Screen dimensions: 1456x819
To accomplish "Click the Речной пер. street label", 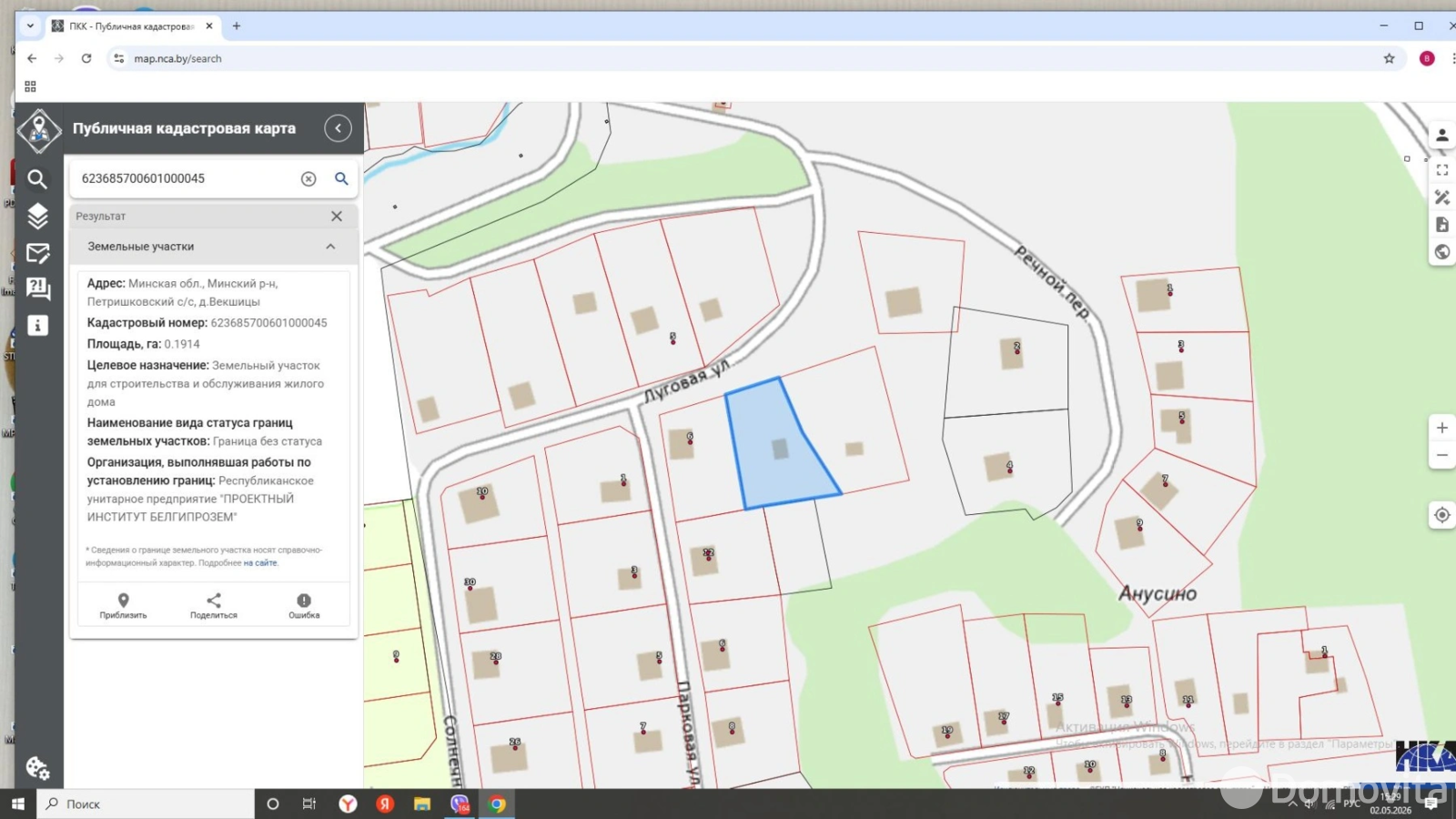I will [1052, 281].
